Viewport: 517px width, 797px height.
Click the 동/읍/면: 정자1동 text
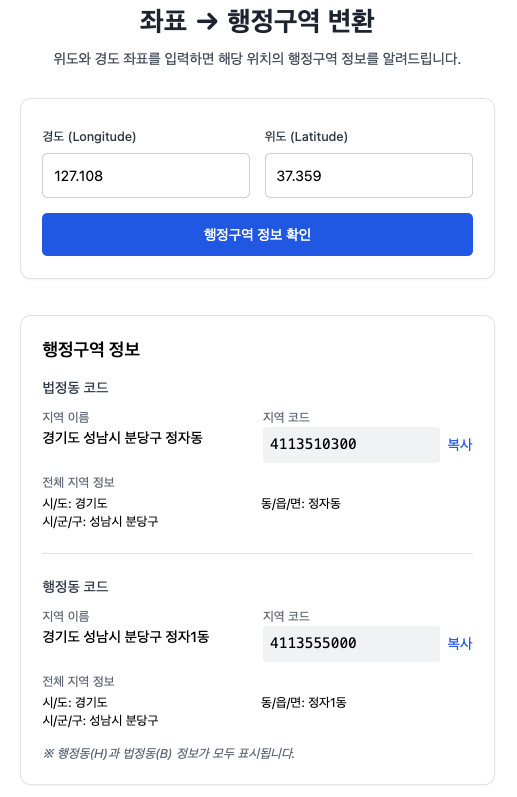[x=303, y=703]
